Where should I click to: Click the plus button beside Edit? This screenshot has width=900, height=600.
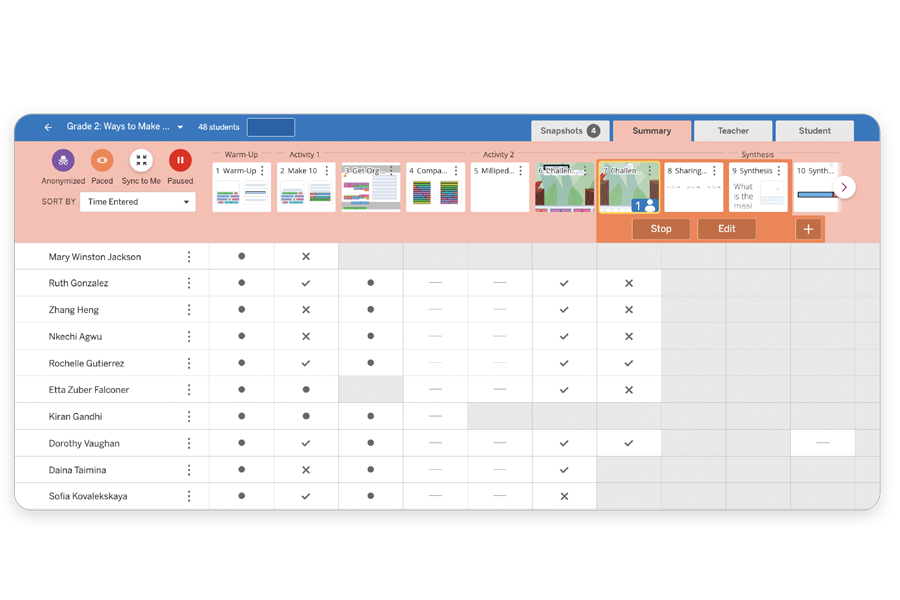click(x=808, y=229)
